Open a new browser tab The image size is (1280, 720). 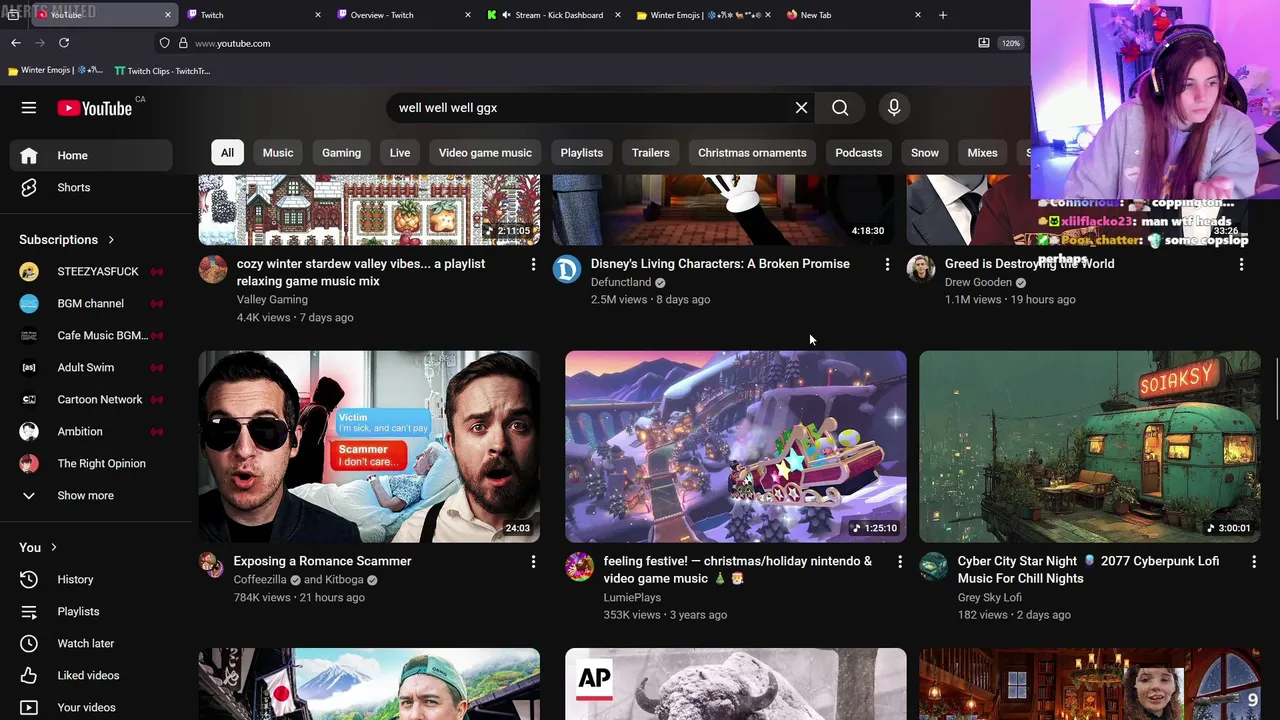pos(942,15)
